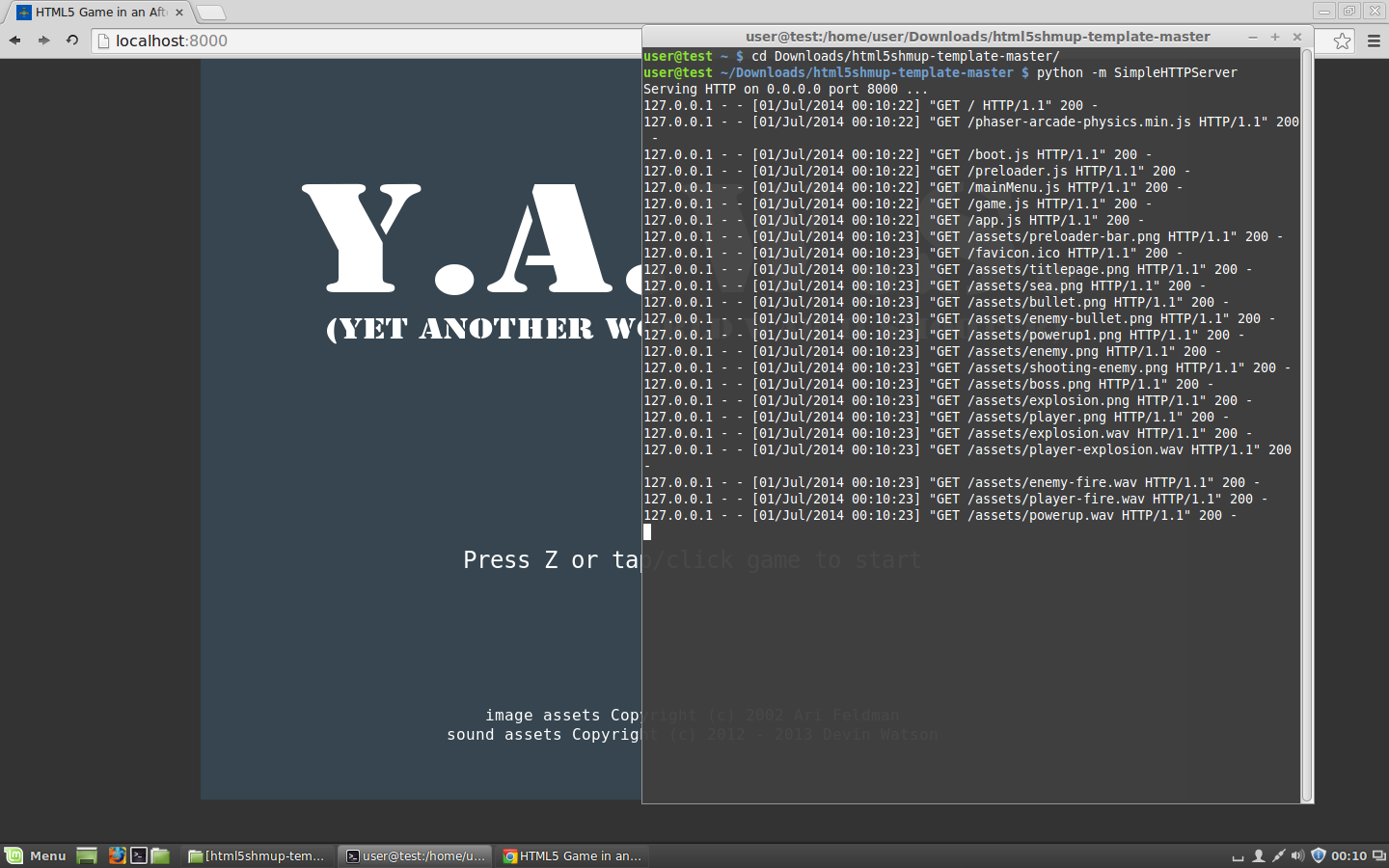
Task: Click the browser forward arrow
Action: point(43,41)
